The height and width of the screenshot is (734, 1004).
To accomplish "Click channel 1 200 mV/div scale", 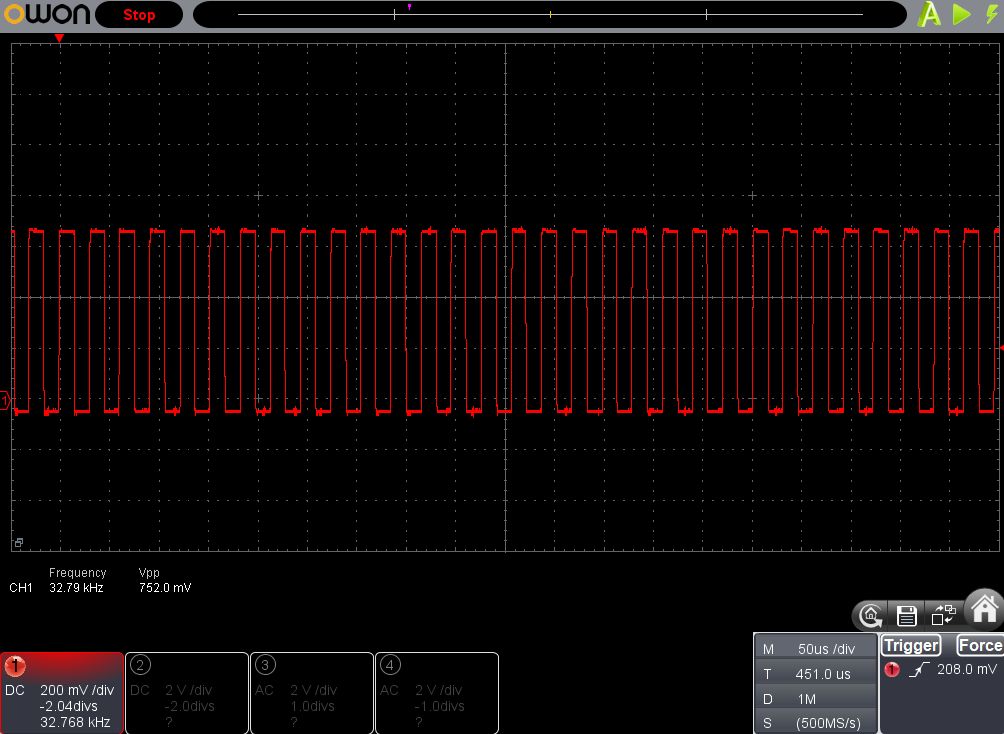I will pyautogui.click(x=77, y=690).
